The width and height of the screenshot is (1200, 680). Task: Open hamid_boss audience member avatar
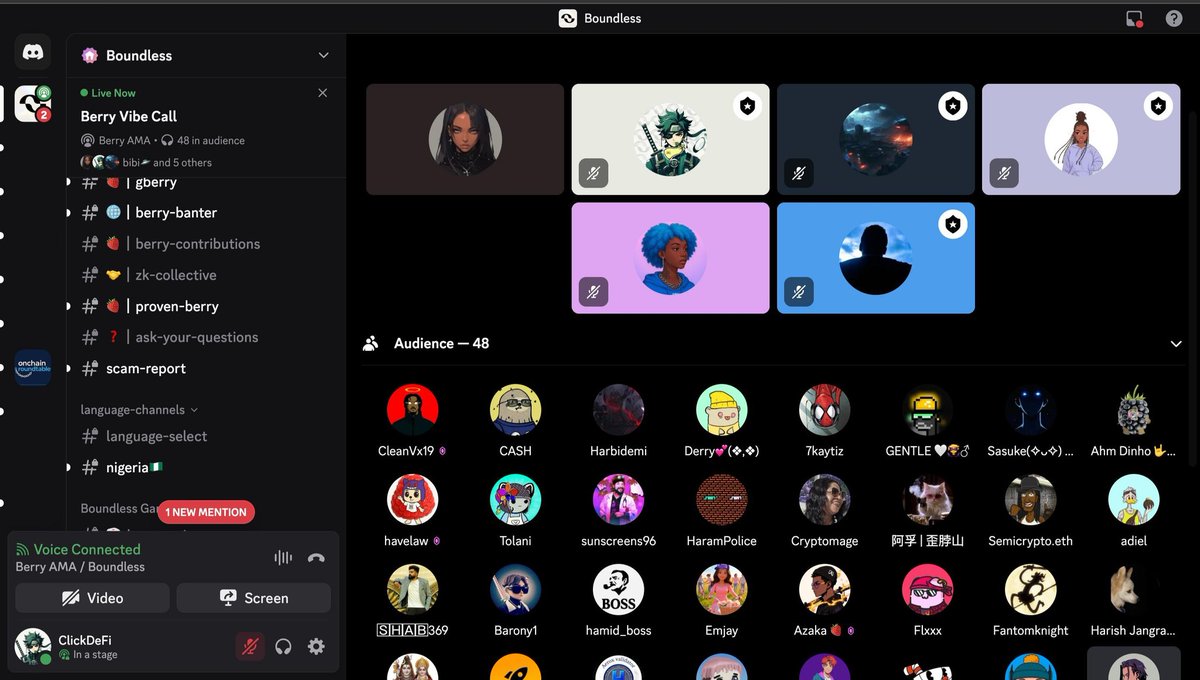[x=618, y=589]
